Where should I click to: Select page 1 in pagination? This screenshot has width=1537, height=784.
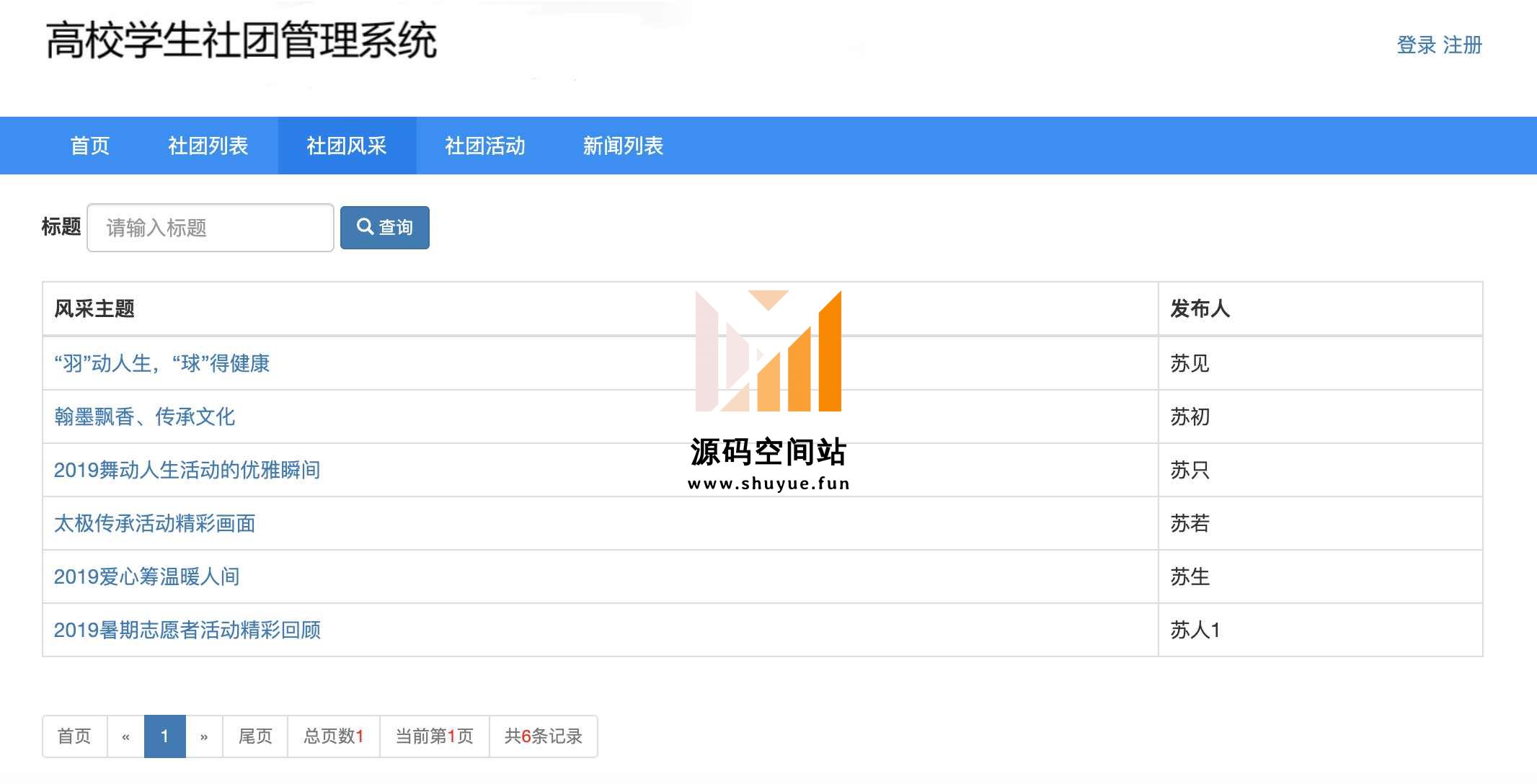coord(165,736)
